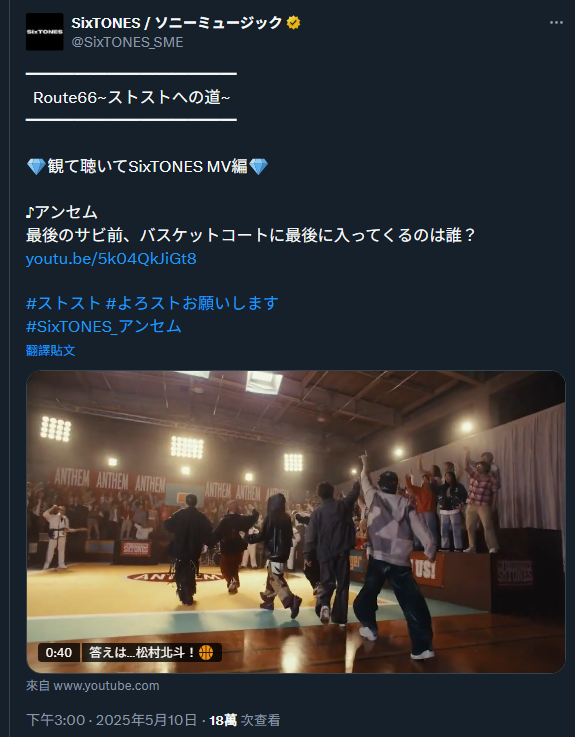This screenshot has height=737, width=575.
Task: Click the diamond emoji after MV編
Action: [x=258, y=166]
